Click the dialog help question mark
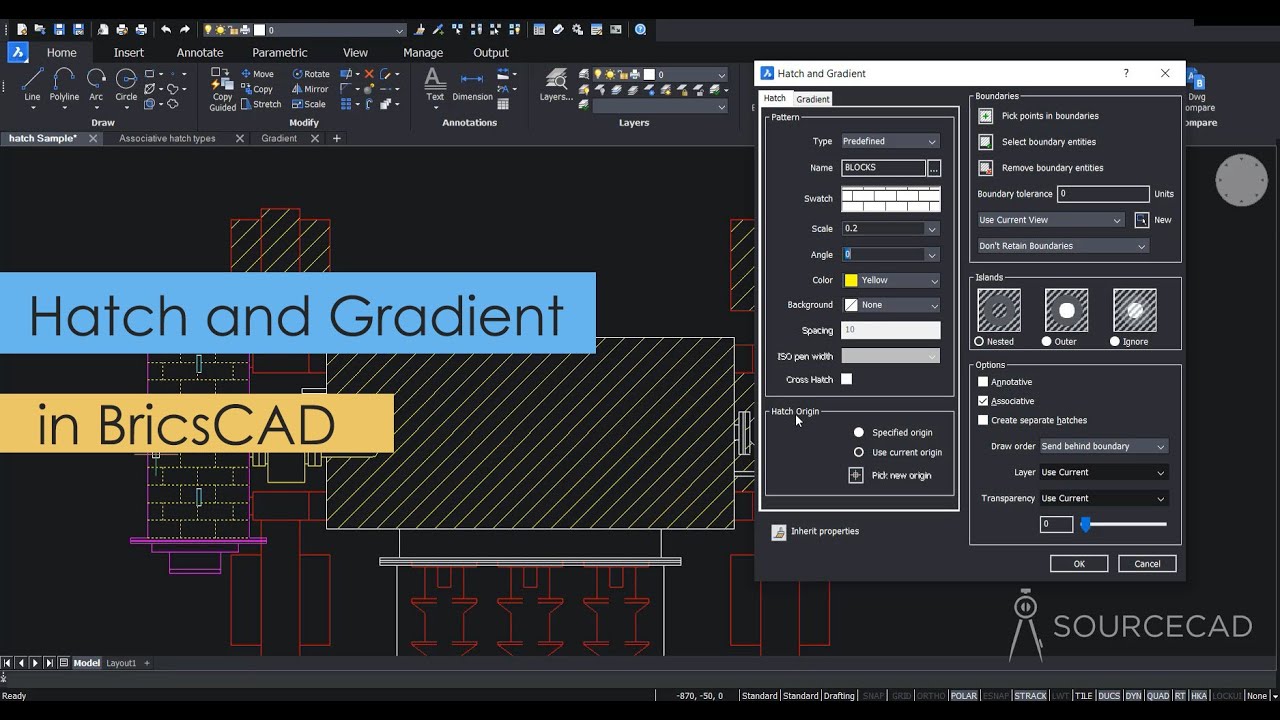 coord(1126,73)
